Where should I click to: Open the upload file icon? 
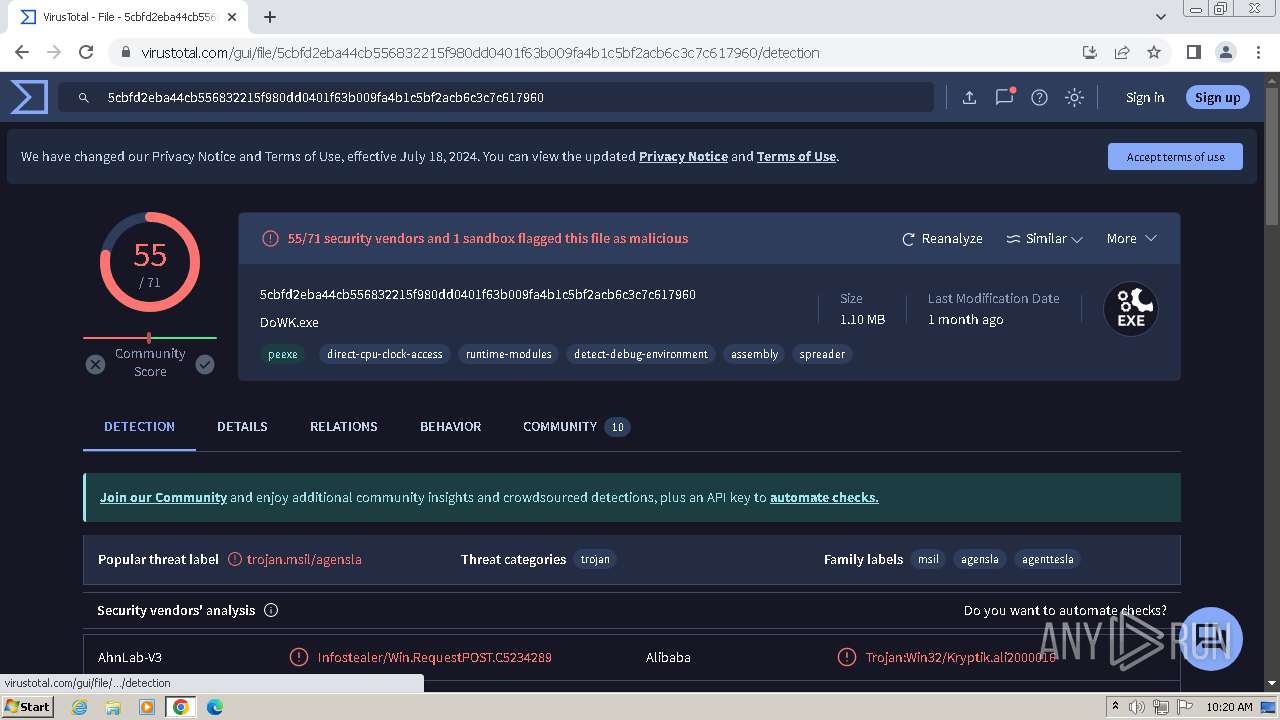coord(969,97)
